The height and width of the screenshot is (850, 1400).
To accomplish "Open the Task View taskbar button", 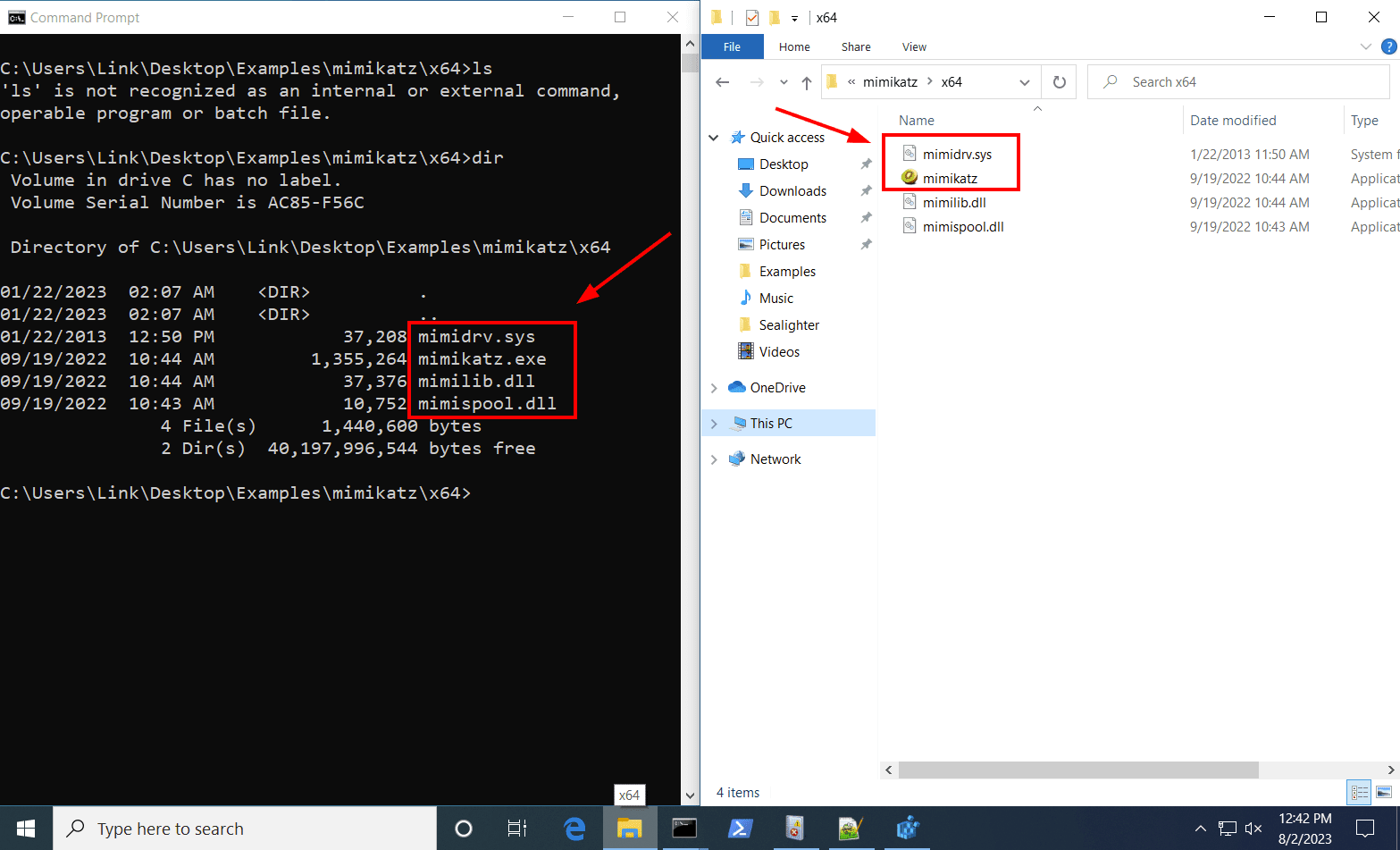I will tap(517, 829).
